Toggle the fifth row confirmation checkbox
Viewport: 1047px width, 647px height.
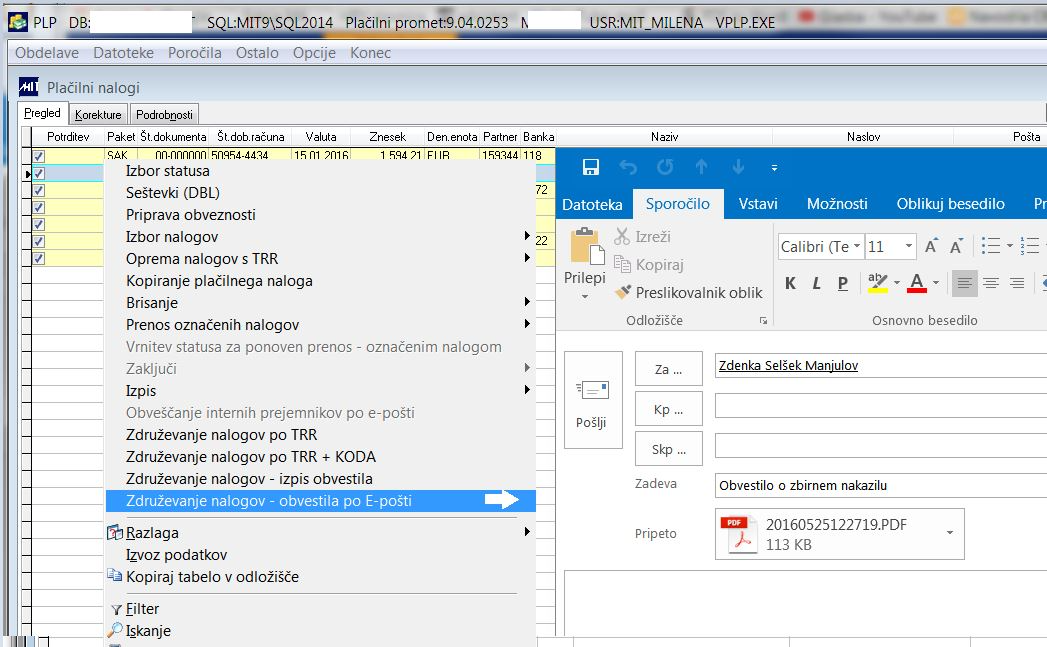39,224
